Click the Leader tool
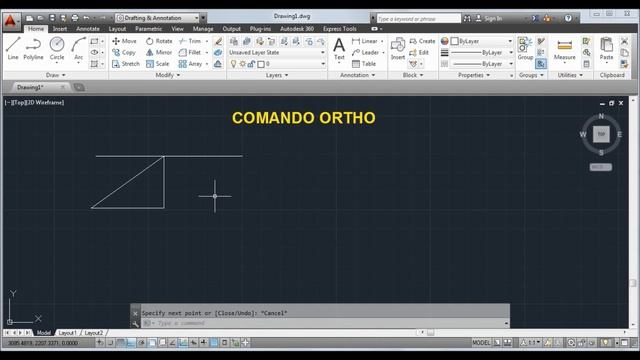Screen dimensions: 640x360 365,52
